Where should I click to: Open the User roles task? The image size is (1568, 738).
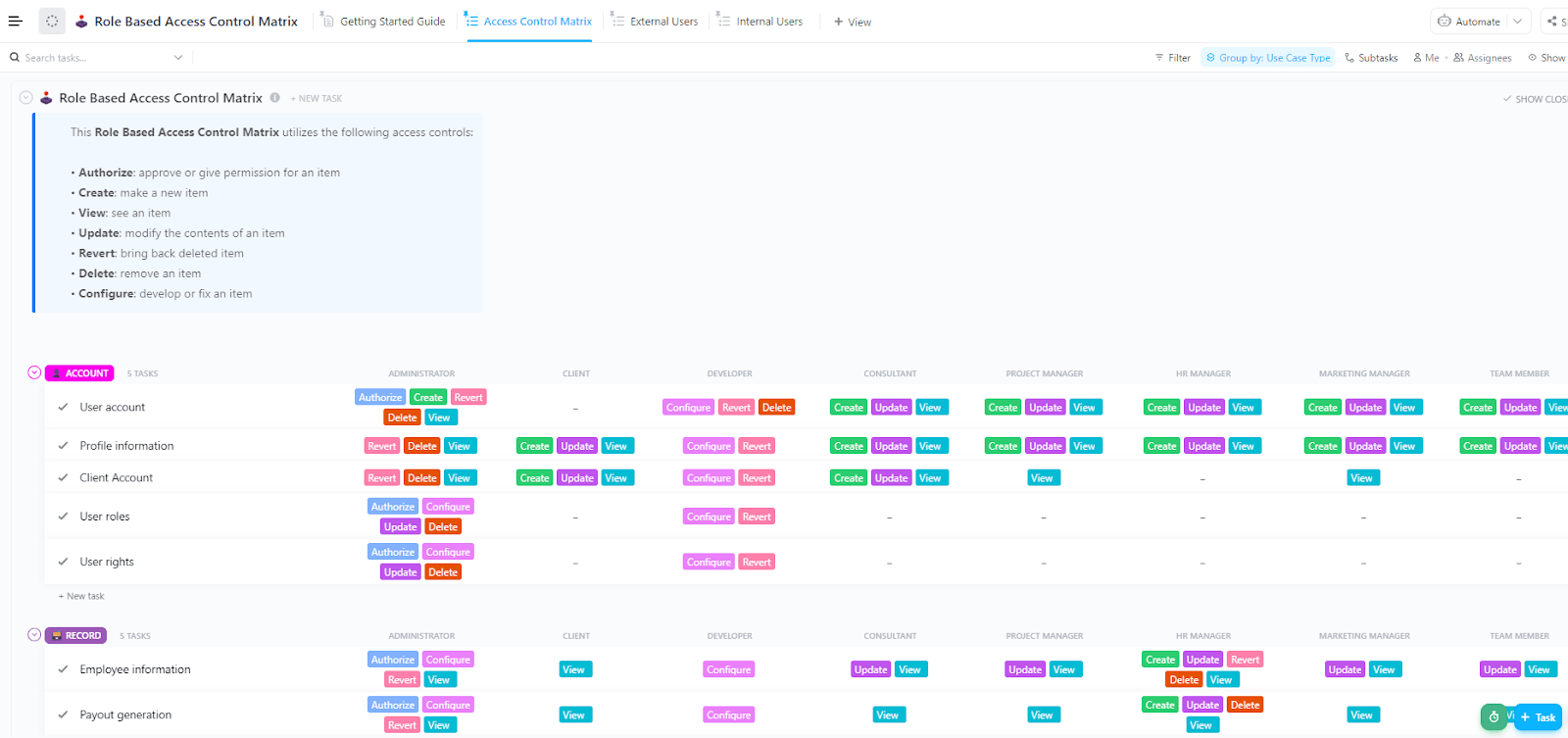pos(105,517)
